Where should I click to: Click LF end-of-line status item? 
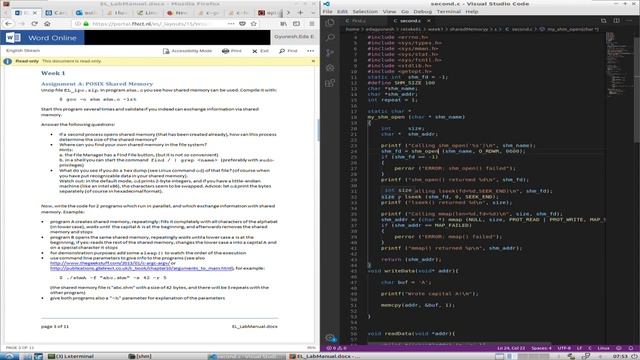click(x=579, y=348)
